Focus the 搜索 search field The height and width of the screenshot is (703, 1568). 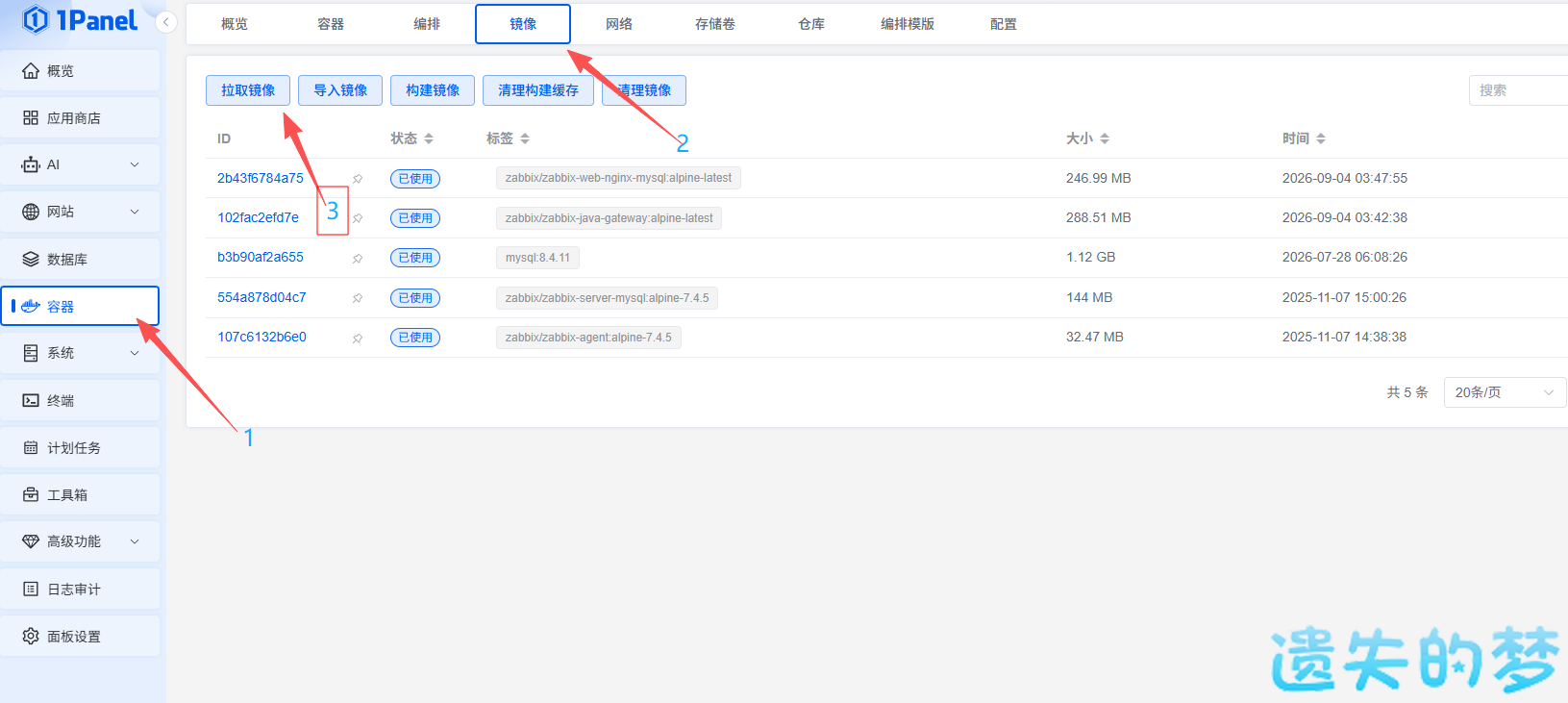[1518, 90]
